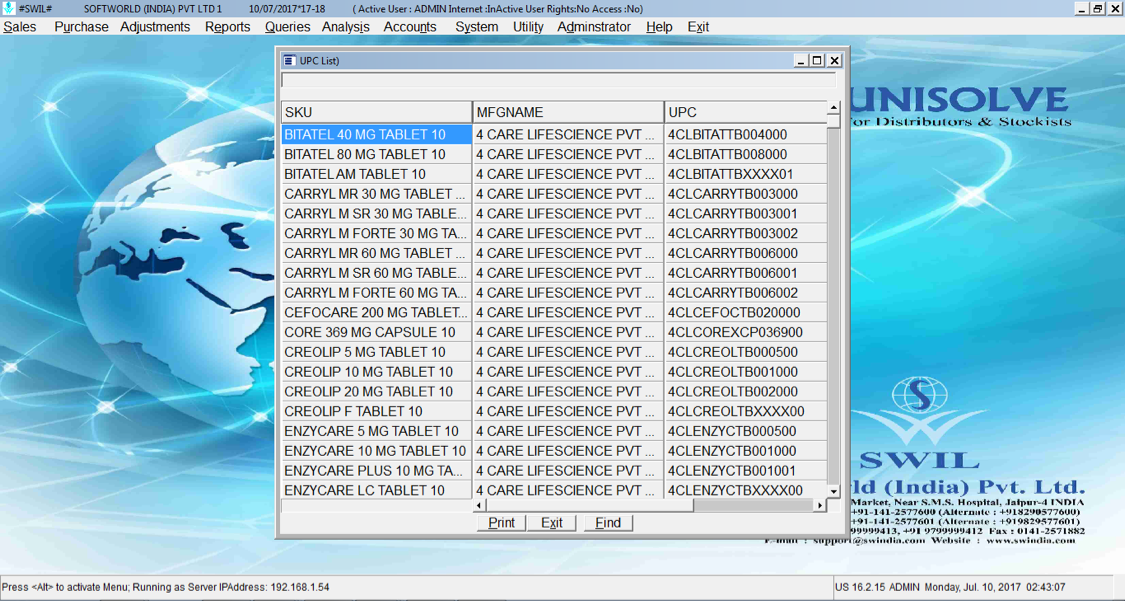This screenshot has width=1125, height=601.
Task: Open the Sales menu
Action: [x=19, y=27]
